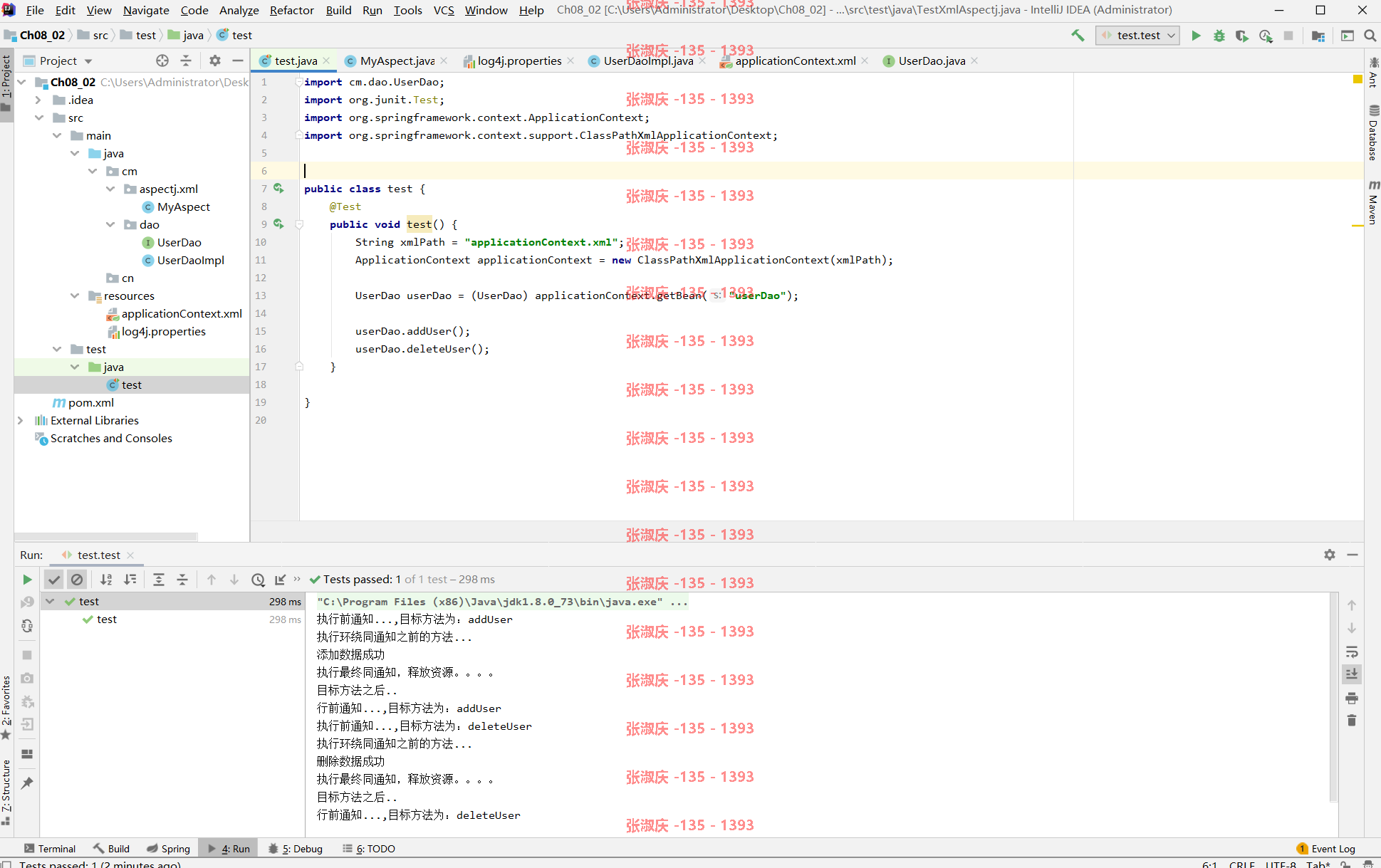Viewport: 1381px width, 868px height.
Task: Open the Terminal tool window
Action: (x=50, y=848)
